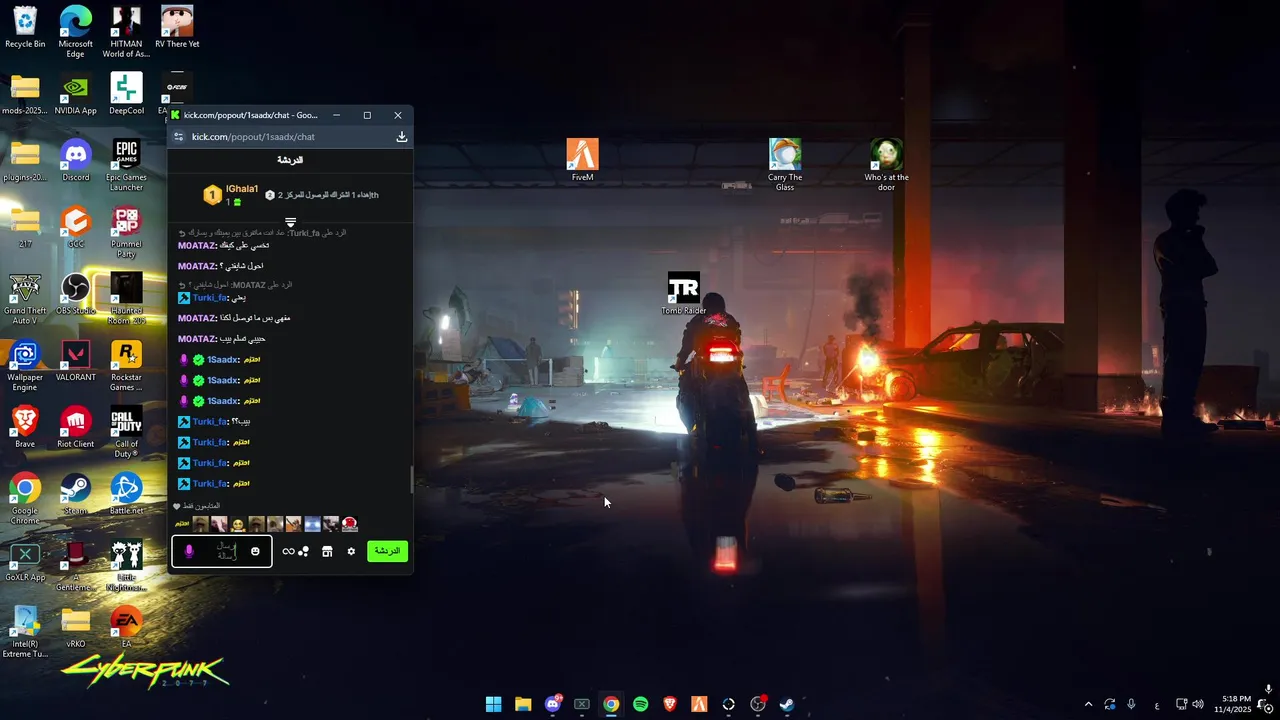Select the Discord desktop shortcut
Screen dimensions: 1280x720
point(75,160)
